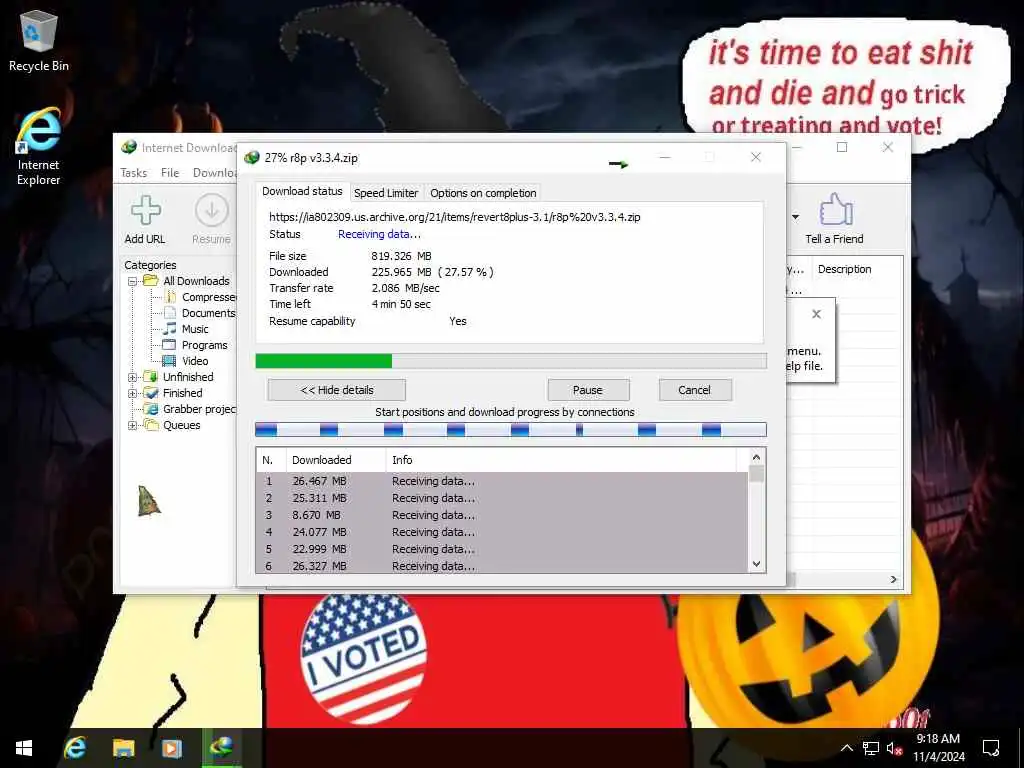The image size is (1024, 768).
Task: Click the Info column header
Action: point(561,460)
